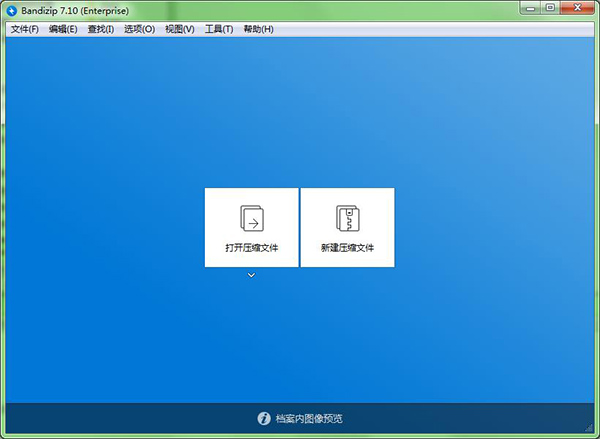
Task: Open the 帮助(H) menu
Action: pyautogui.click(x=258, y=29)
